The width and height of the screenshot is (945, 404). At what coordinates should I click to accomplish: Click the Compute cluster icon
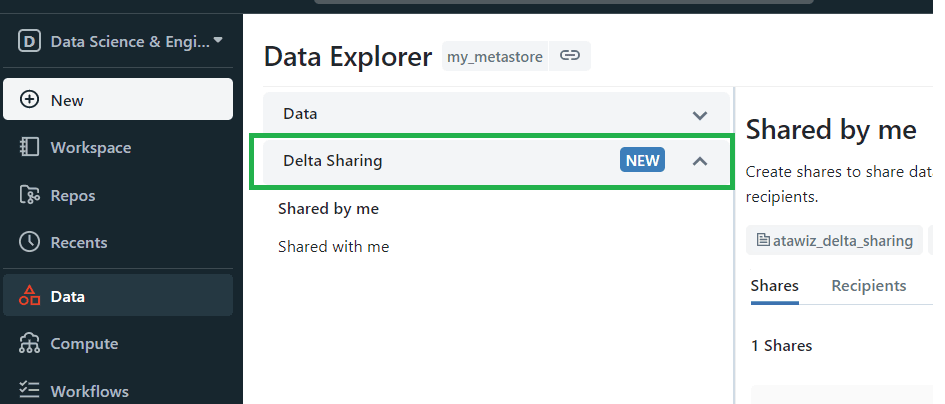point(29,343)
